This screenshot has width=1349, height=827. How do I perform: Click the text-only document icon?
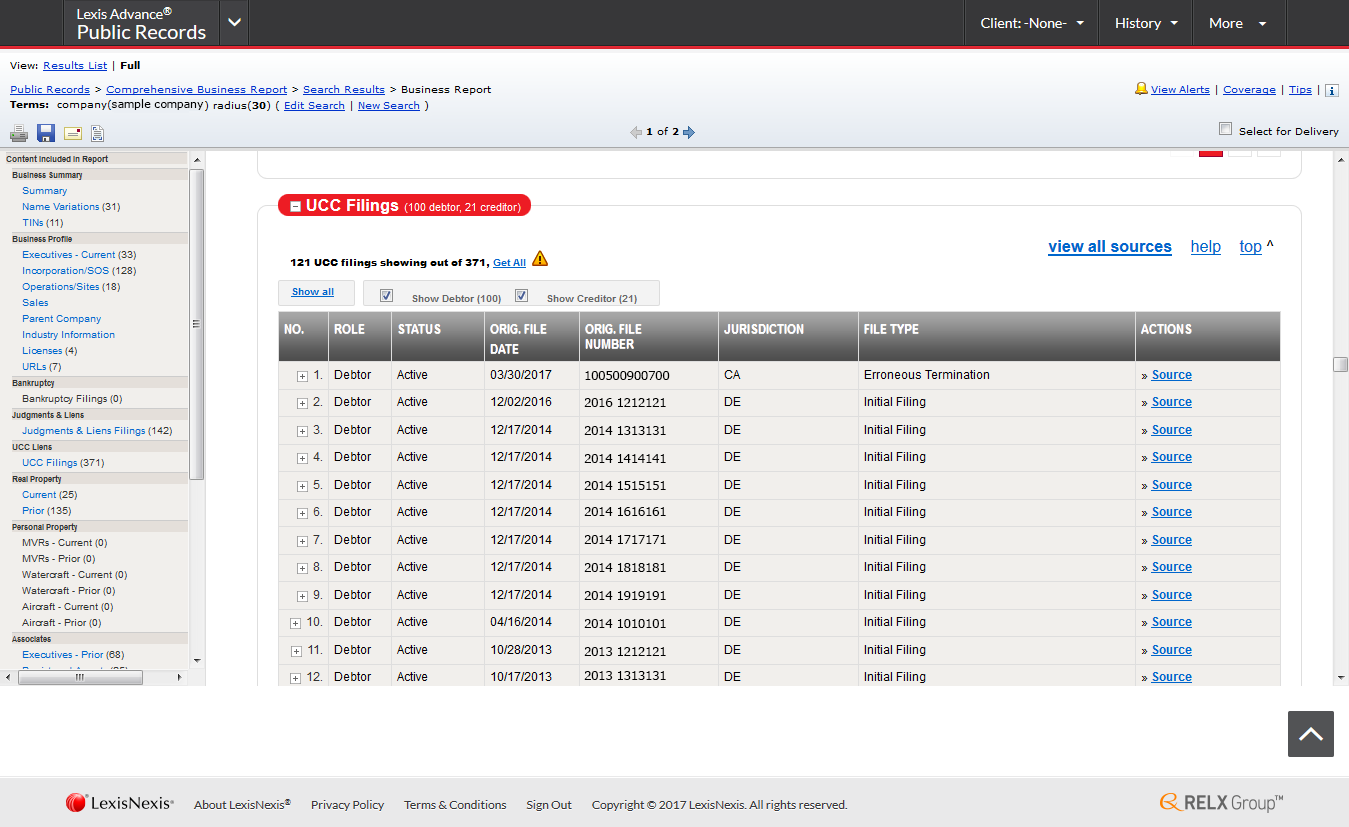[x=98, y=133]
